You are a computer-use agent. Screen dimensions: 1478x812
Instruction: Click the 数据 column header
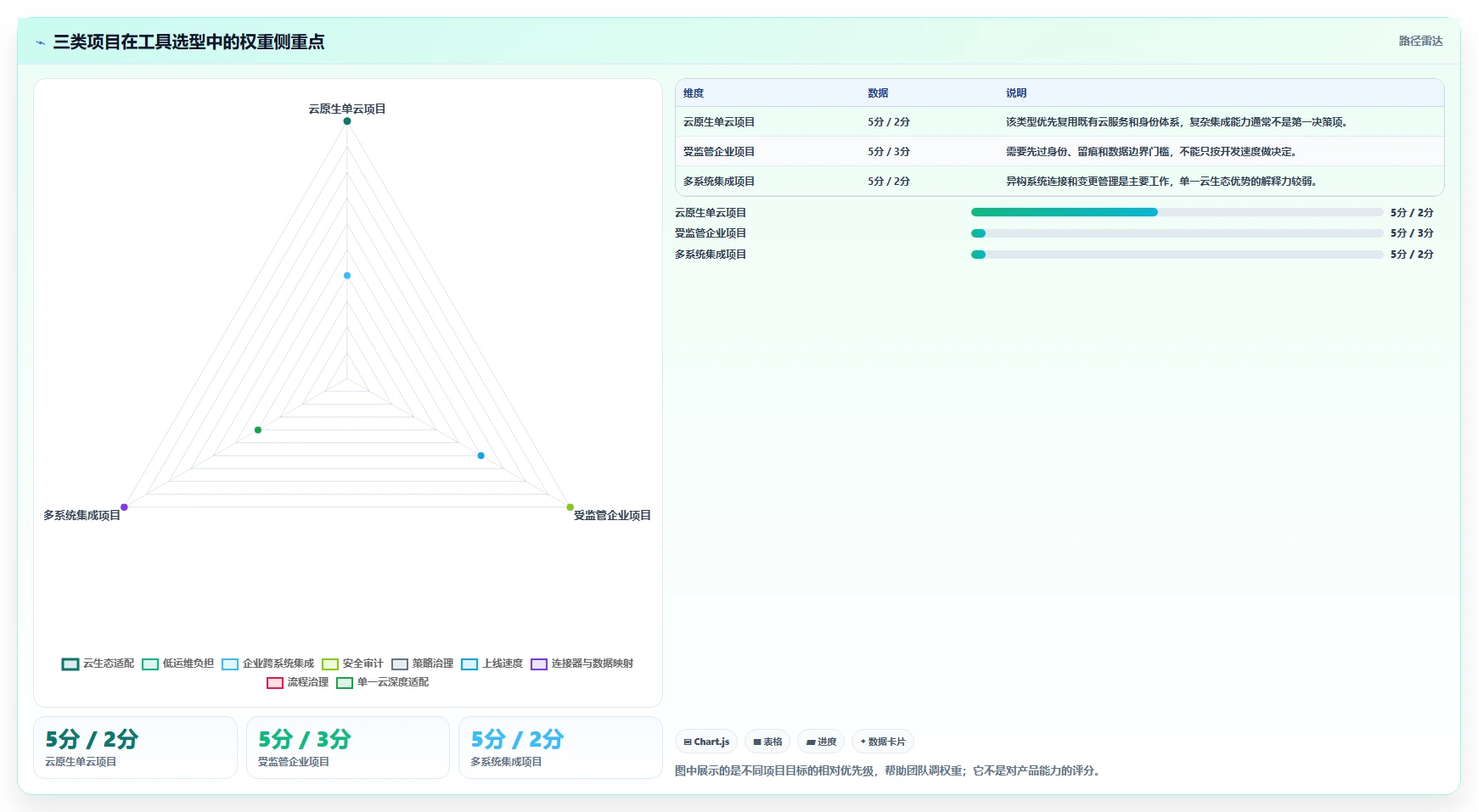click(x=878, y=93)
